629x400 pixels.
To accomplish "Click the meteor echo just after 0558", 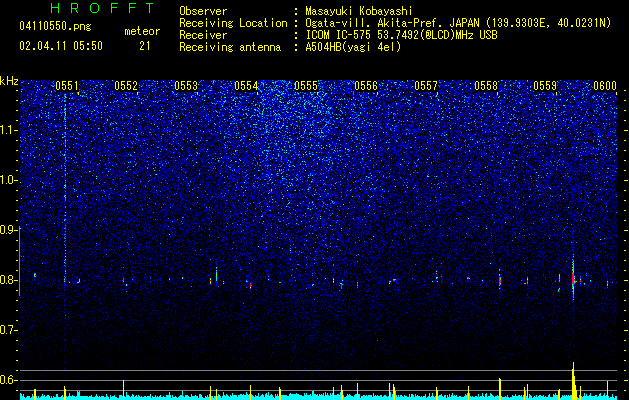I will (x=500, y=280).
